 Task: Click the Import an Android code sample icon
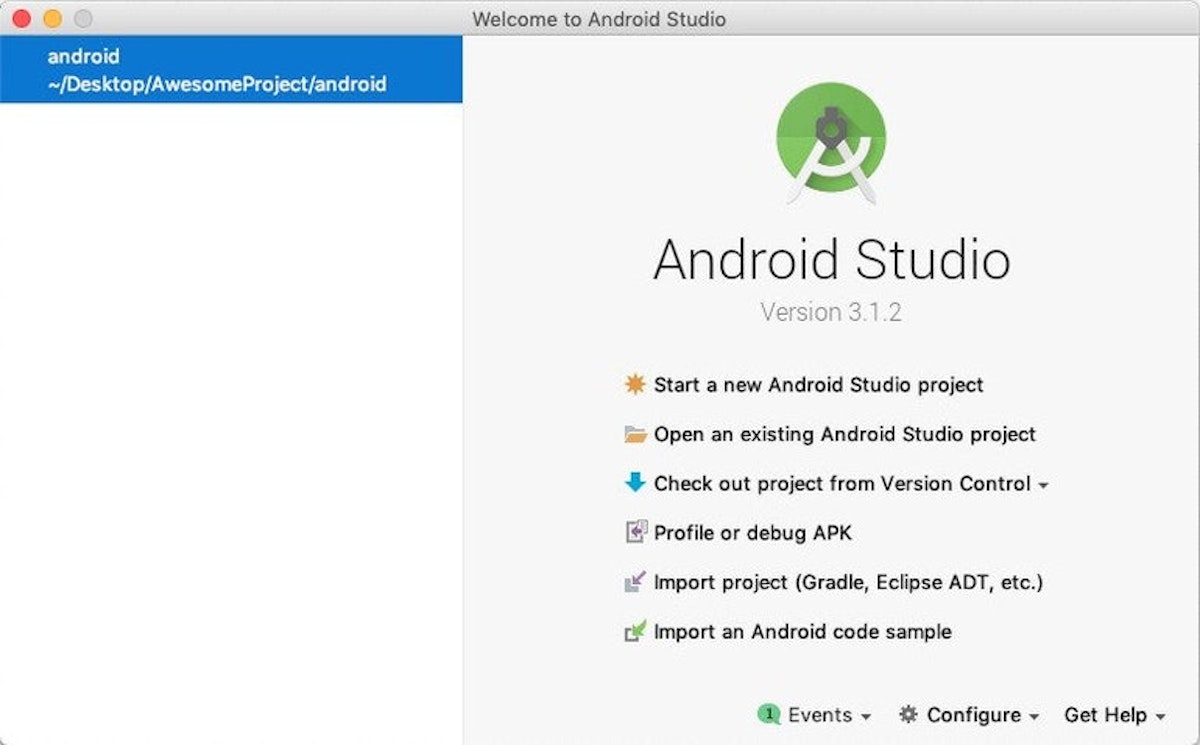pos(634,631)
